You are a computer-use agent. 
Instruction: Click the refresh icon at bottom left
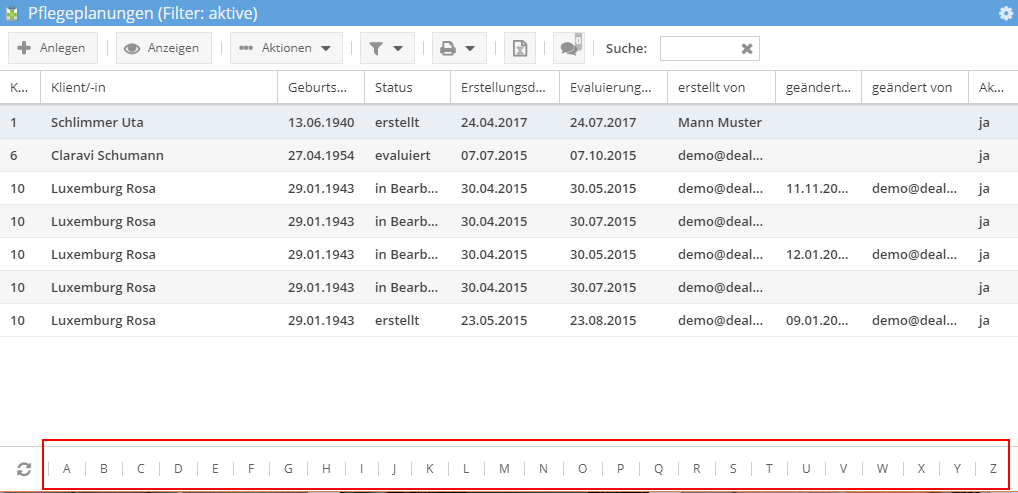24,468
